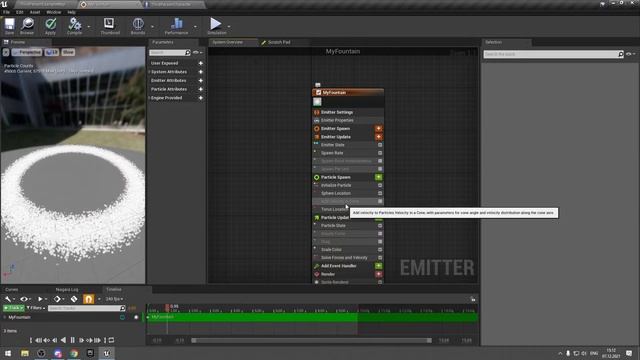Viewport: 640px width, 360px height.
Task: Switch to the Curves tab
Action: click(12, 289)
